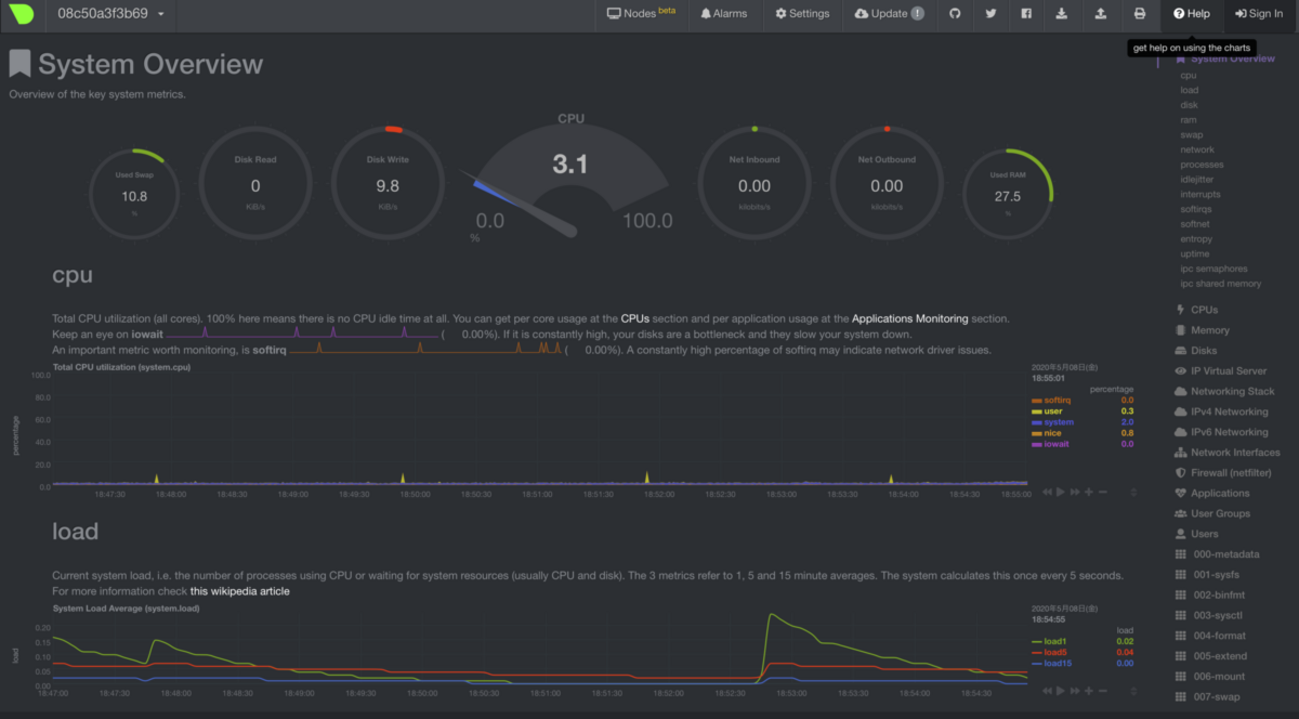Toggle load1 series in the load chart legend
Image resolution: width=1299 pixels, height=719 pixels.
(1054, 641)
